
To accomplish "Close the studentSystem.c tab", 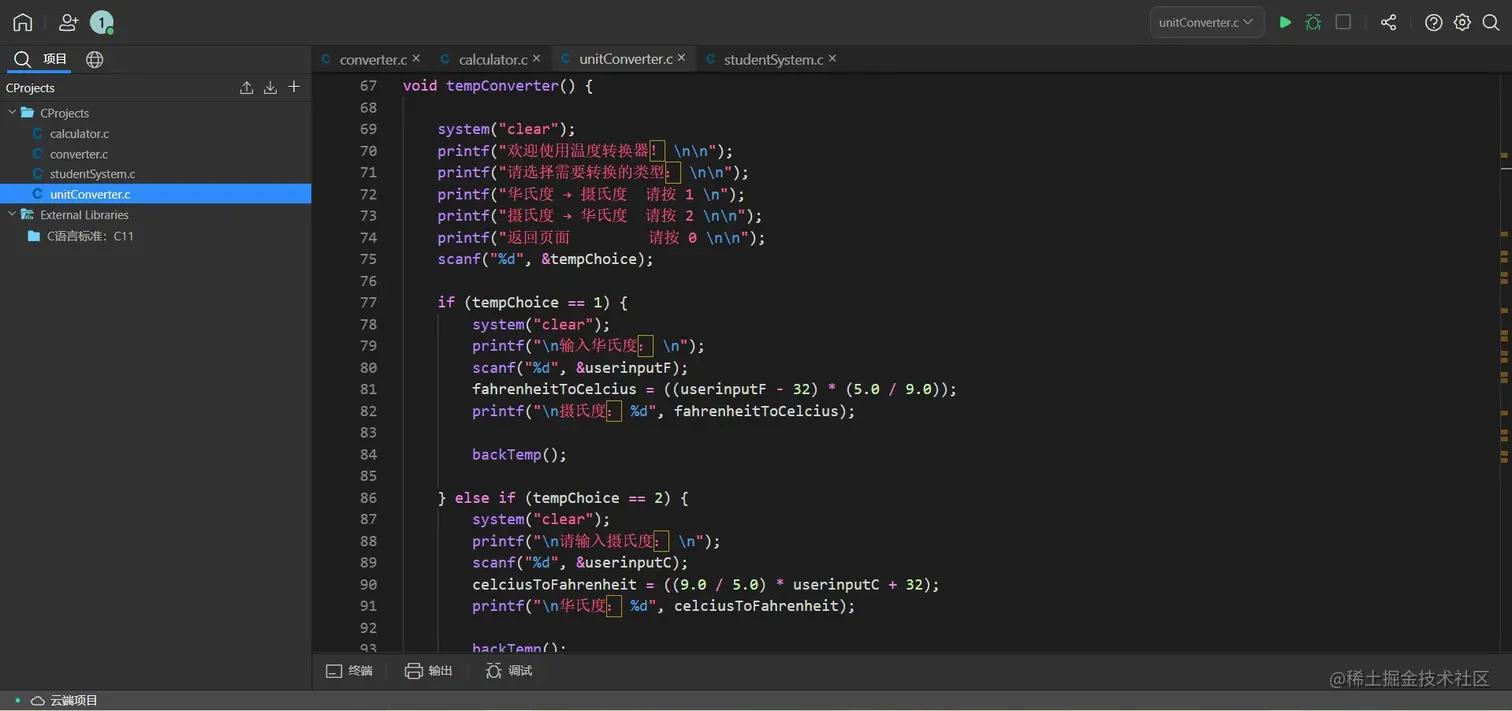I will 832,59.
